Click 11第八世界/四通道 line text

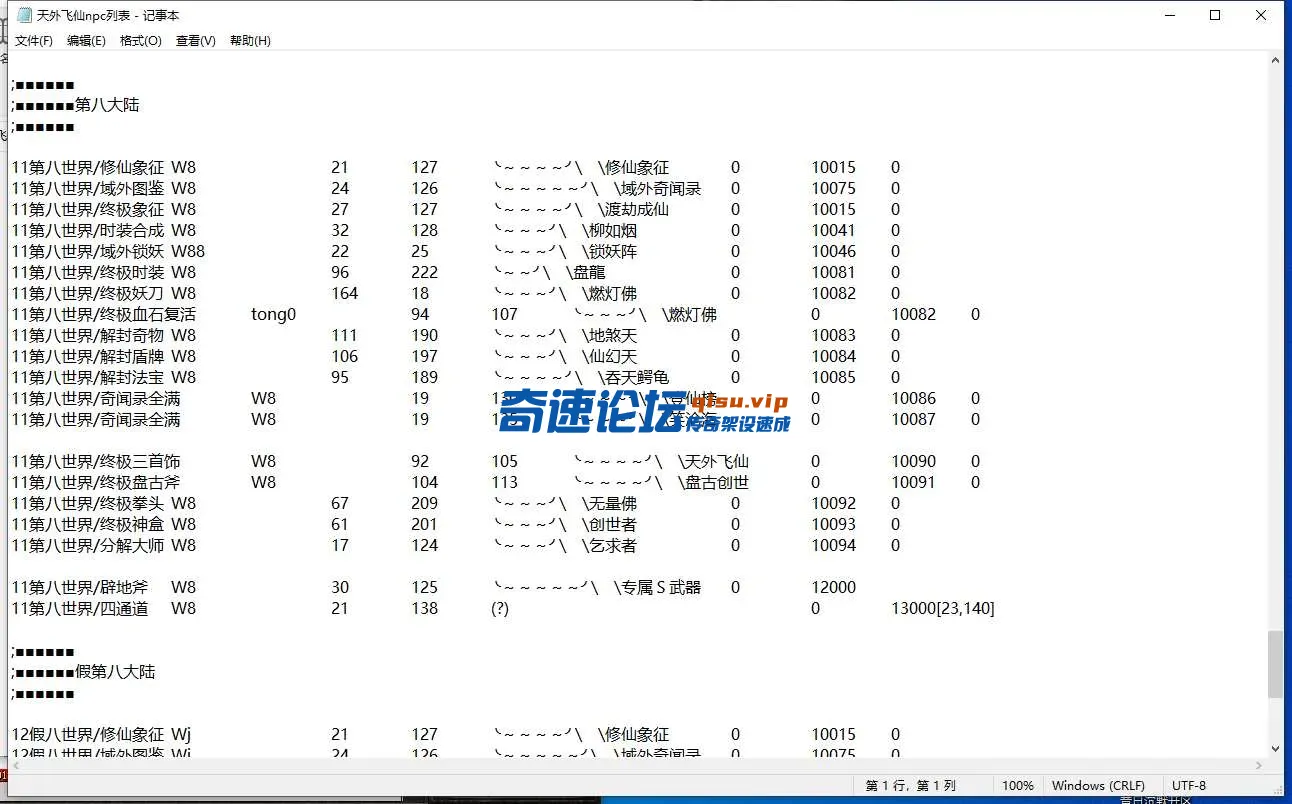[80, 609]
